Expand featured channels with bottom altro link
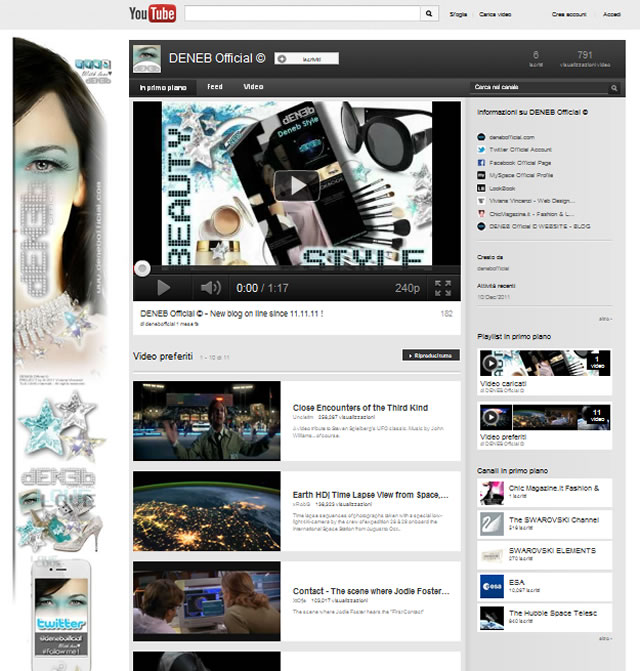 pyautogui.click(x=605, y=638)
